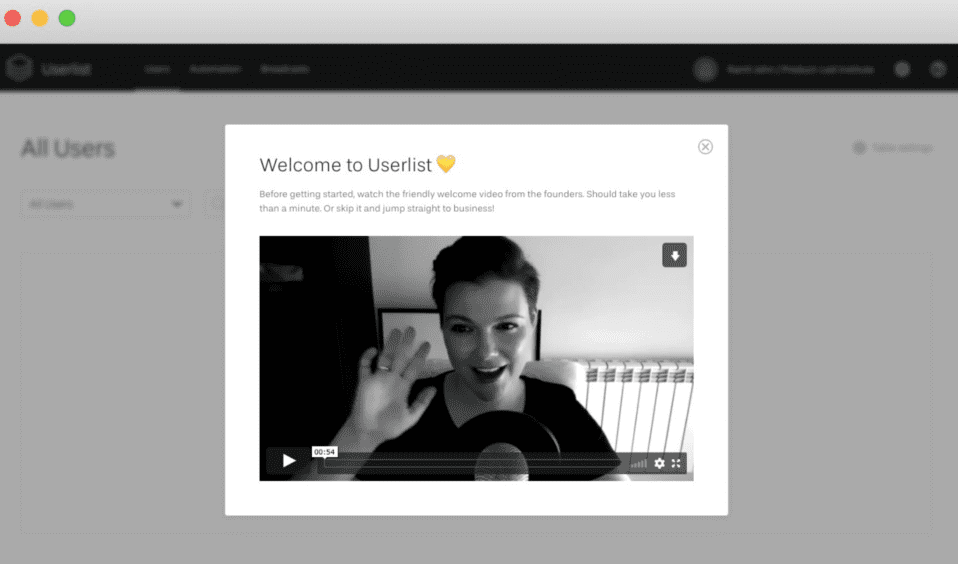Click the video download arrow icon
This screenshot has width=958, height=564.
(674, 256)
